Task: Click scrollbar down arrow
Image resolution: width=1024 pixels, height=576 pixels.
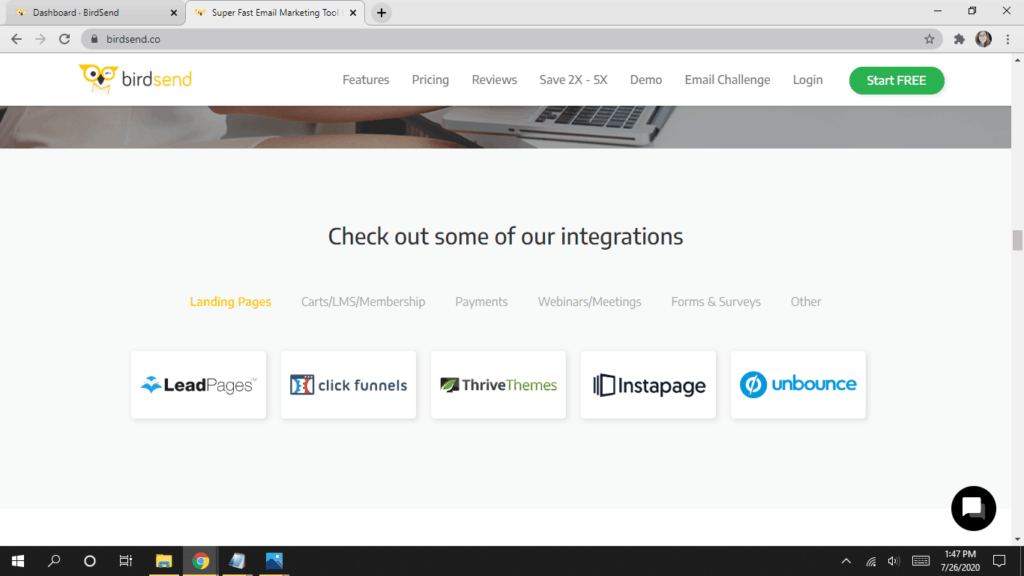Action: point(1017,539)
